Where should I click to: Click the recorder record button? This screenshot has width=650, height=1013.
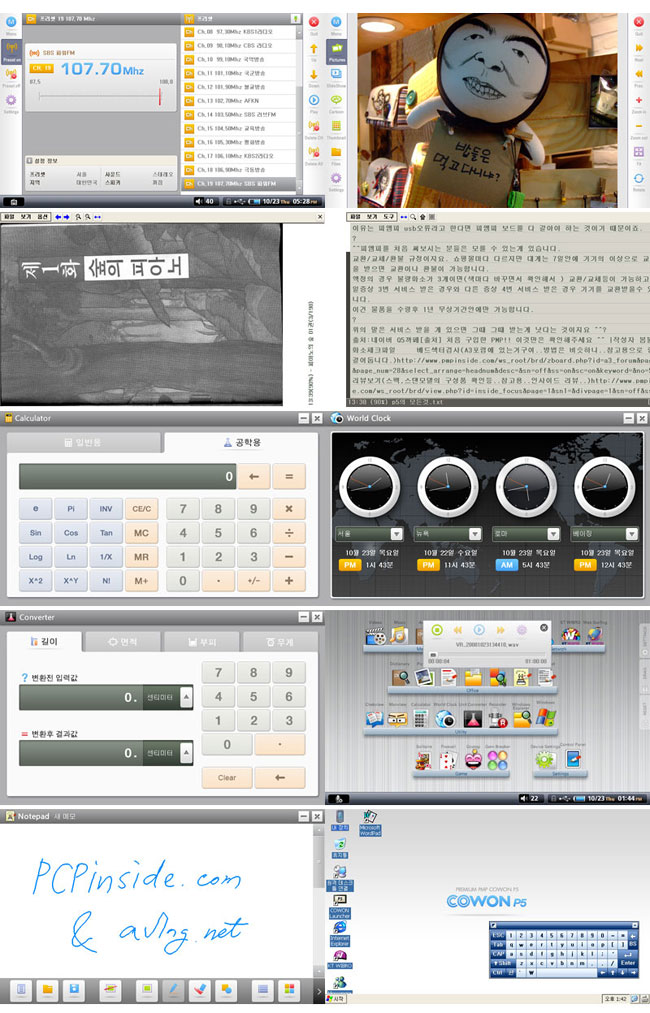click(x=437, y=630)
